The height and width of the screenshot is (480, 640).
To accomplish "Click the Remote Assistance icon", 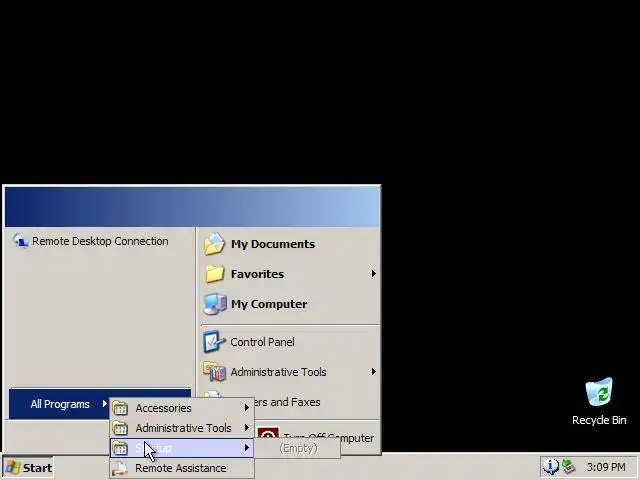I will pyautogui.click(x=120, y=468).
